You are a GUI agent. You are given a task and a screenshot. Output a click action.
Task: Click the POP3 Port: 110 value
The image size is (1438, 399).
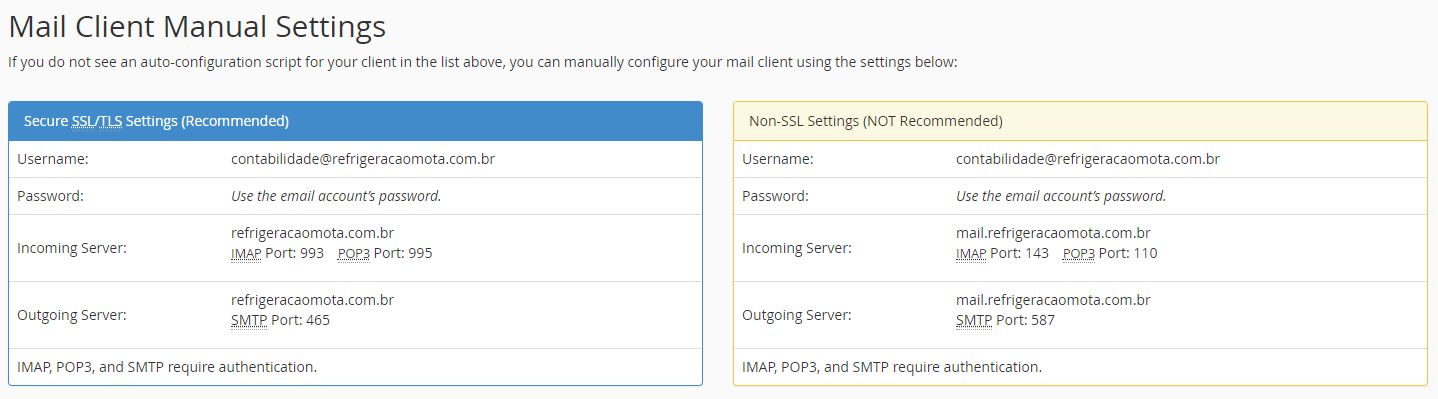pos(1110,253)
